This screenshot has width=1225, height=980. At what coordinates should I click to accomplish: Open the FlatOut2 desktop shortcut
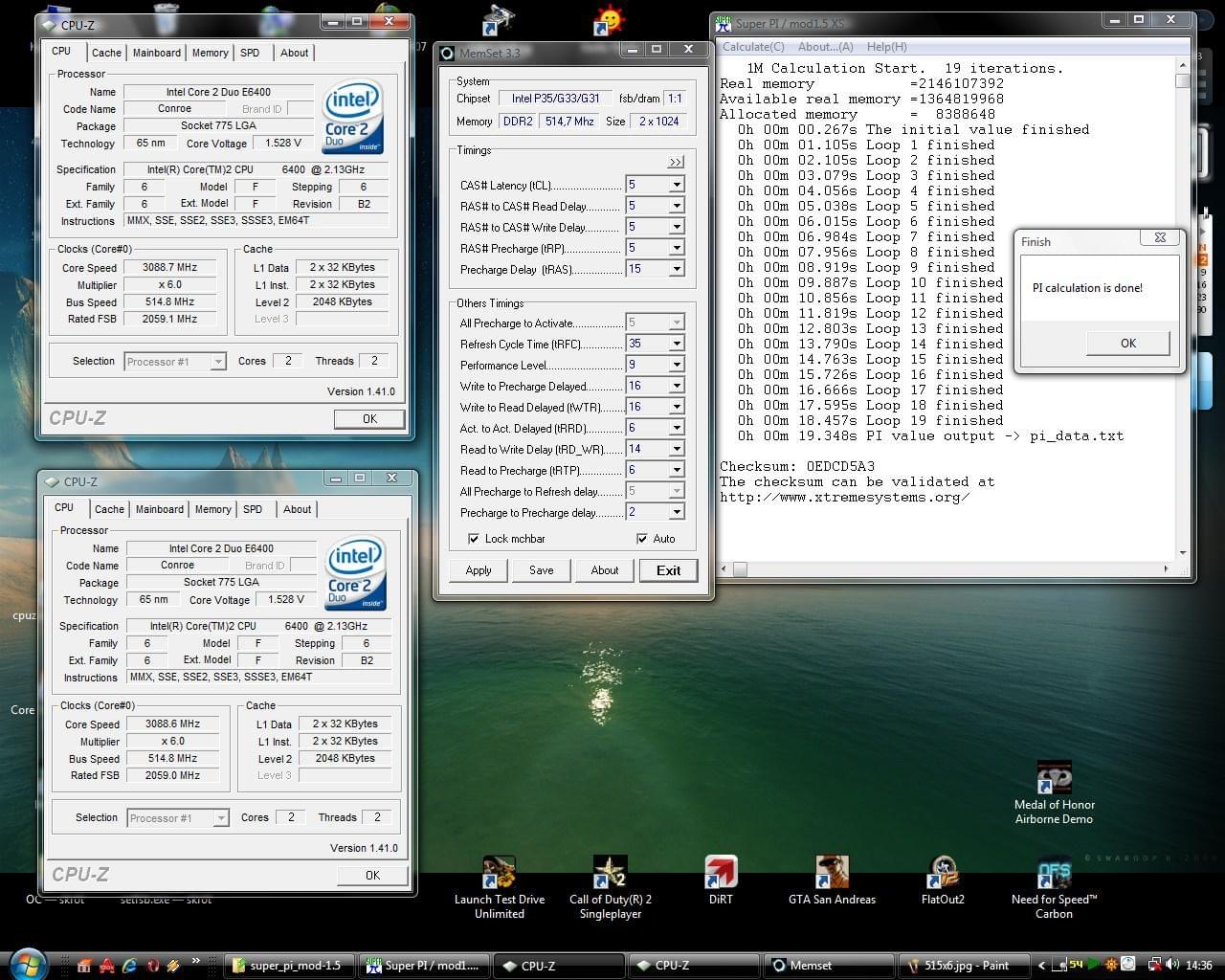click(x=943, y=880)
